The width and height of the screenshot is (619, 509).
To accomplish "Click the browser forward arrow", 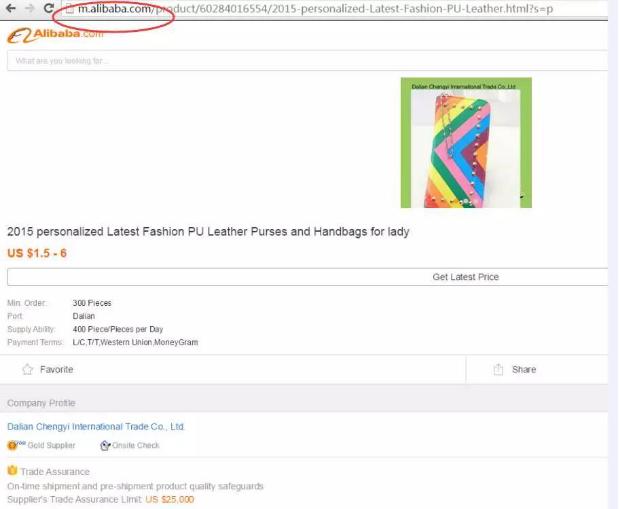I will pyautogui.click(x=30, y=8).
